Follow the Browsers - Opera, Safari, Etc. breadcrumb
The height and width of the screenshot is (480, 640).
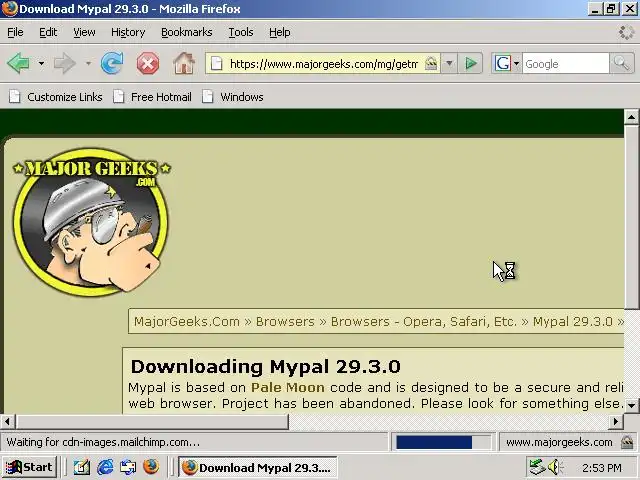coord(424,322)
